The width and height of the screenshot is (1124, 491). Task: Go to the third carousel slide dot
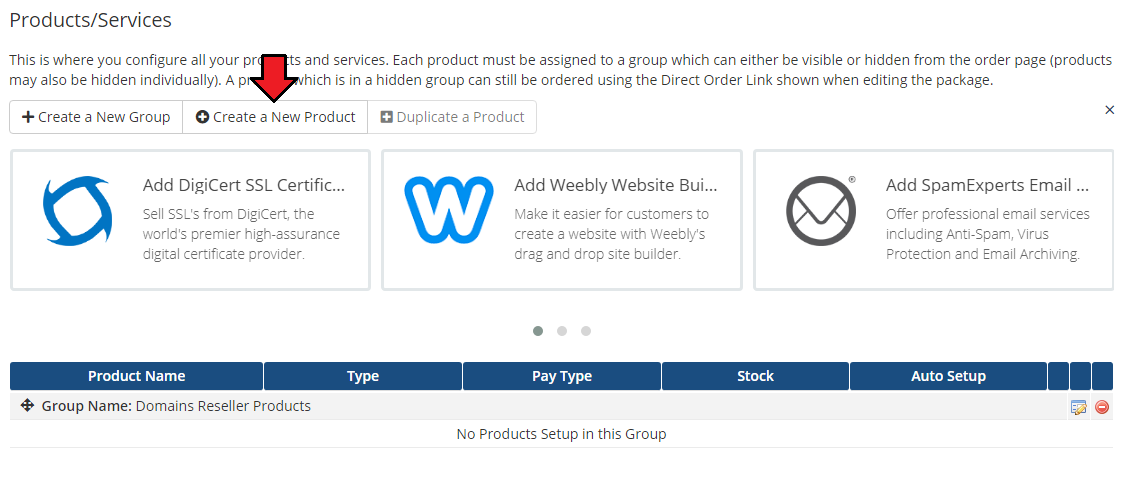(586, 331)
